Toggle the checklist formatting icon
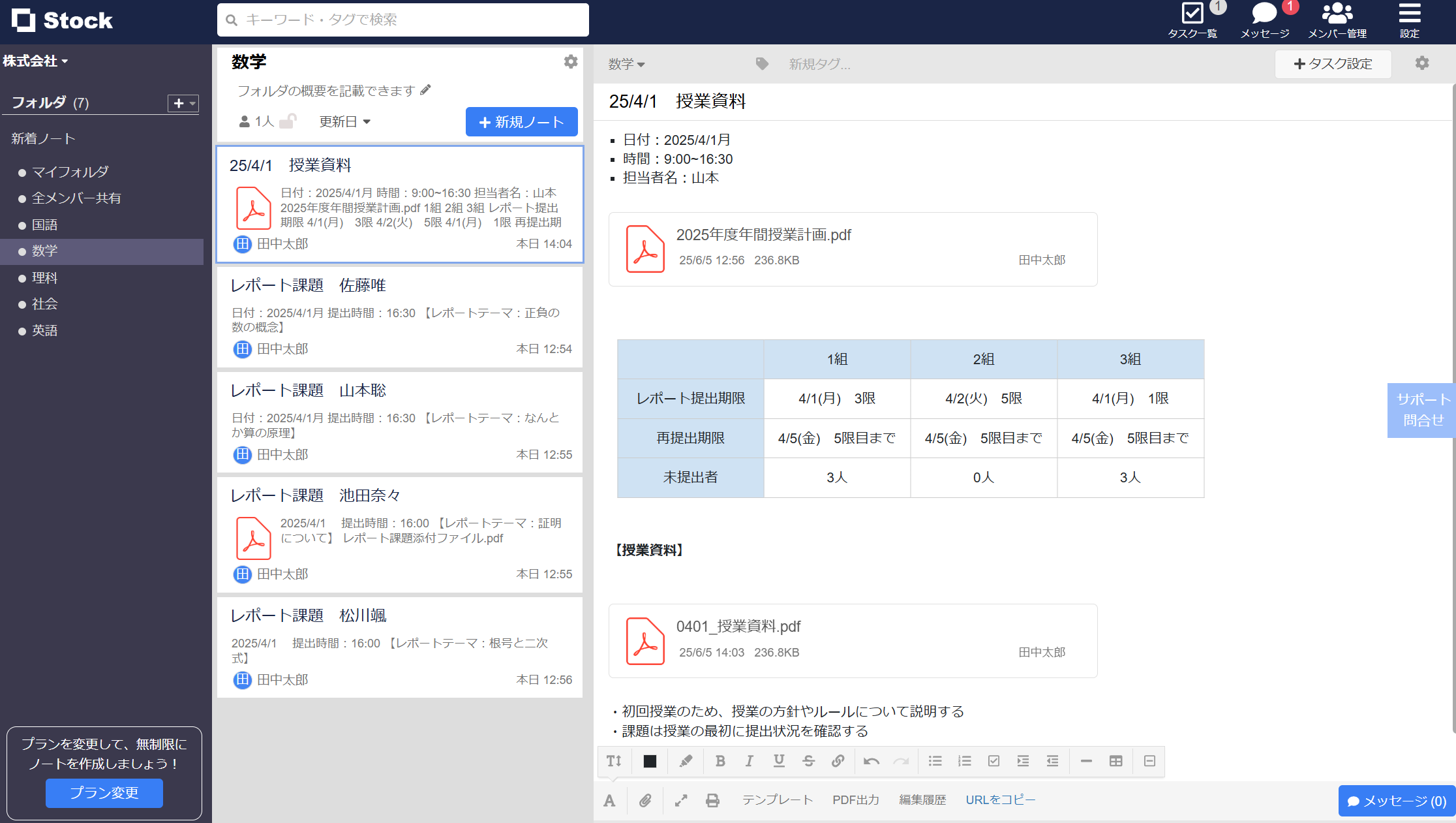1456x823 pixels. [993, 761]
